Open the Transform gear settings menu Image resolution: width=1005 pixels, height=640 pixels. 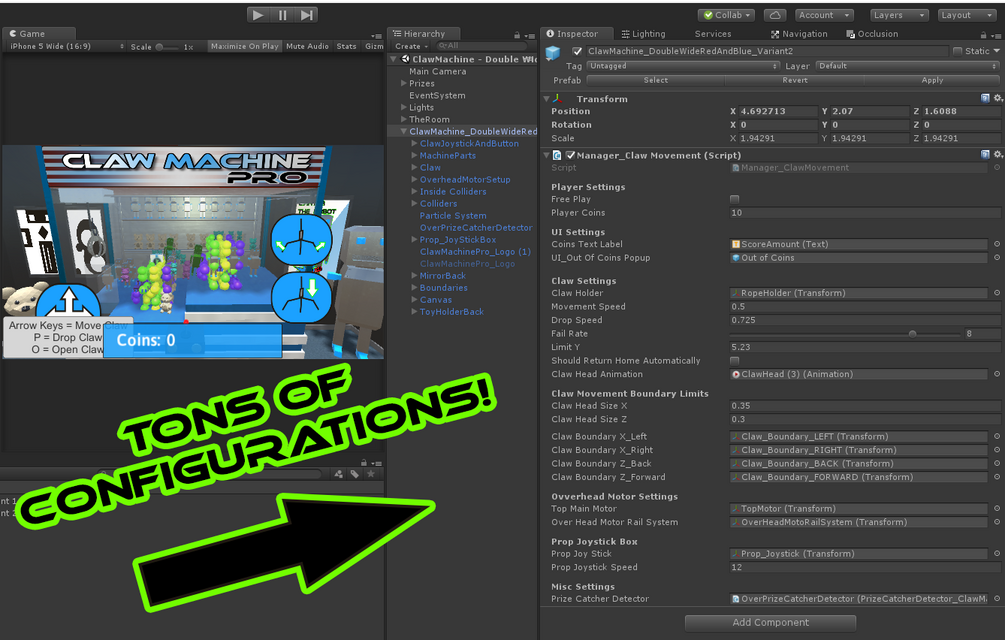click(998, 98)
